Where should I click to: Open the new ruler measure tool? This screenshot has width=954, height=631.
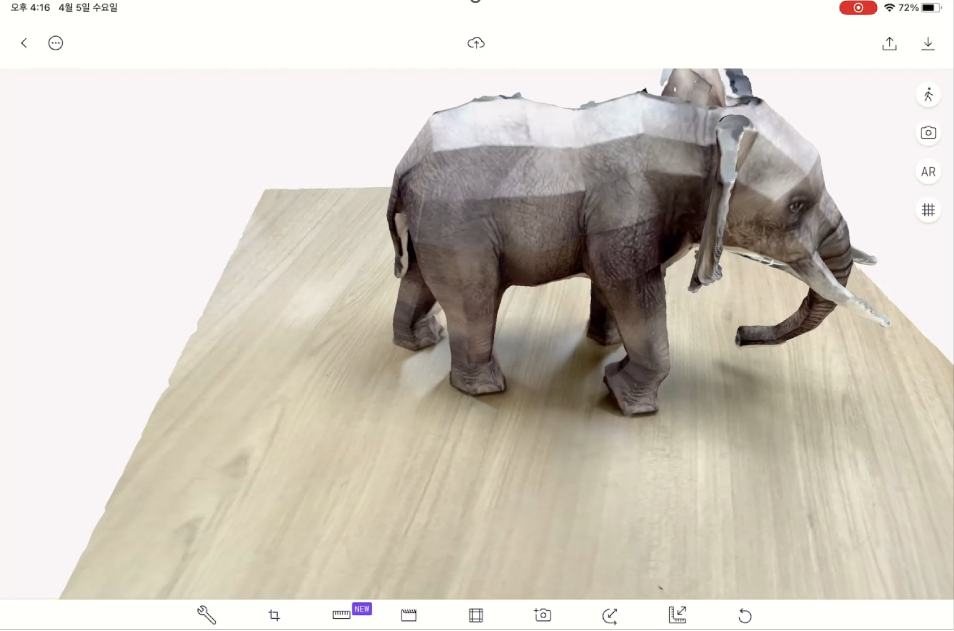tap(341, 615)
